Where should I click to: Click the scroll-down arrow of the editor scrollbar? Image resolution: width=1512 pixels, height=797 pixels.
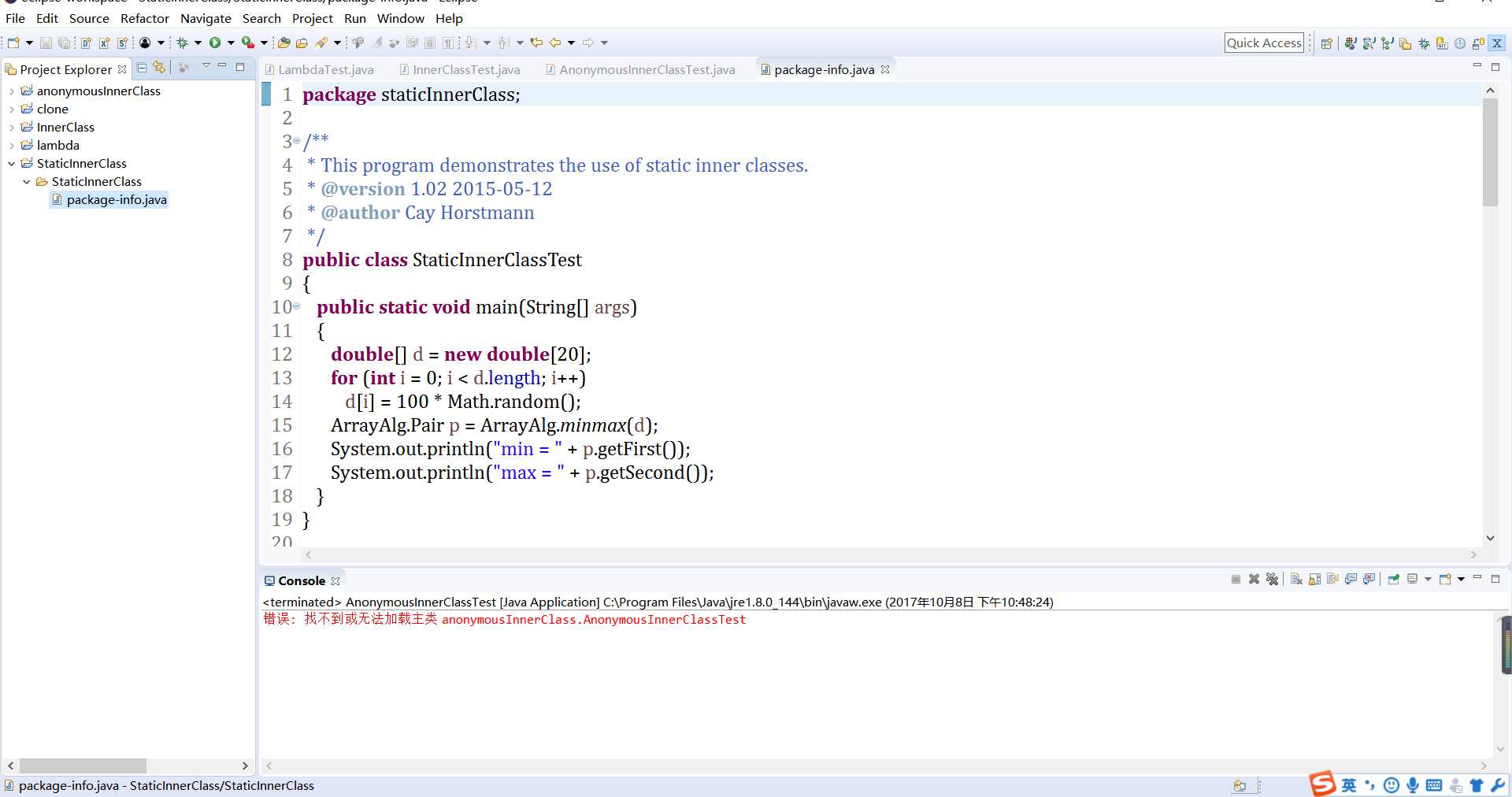tap(1490, 538)
